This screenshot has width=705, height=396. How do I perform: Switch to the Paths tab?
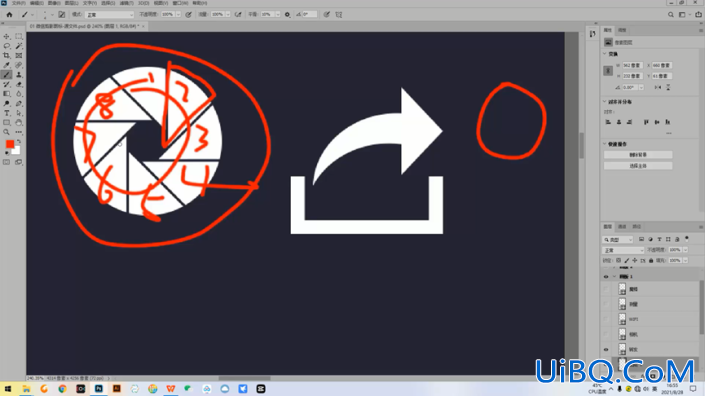tap(637, 227)
